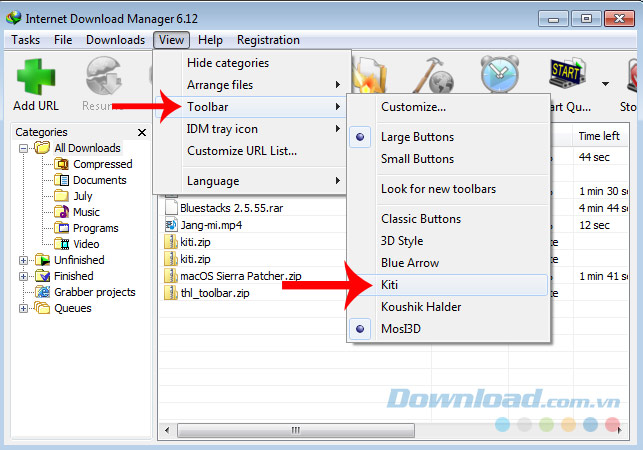The height and width of the screenshot is (450, 643).
Task: Select the MosI3D toolbar style option
Action: [x=406, y=329]
